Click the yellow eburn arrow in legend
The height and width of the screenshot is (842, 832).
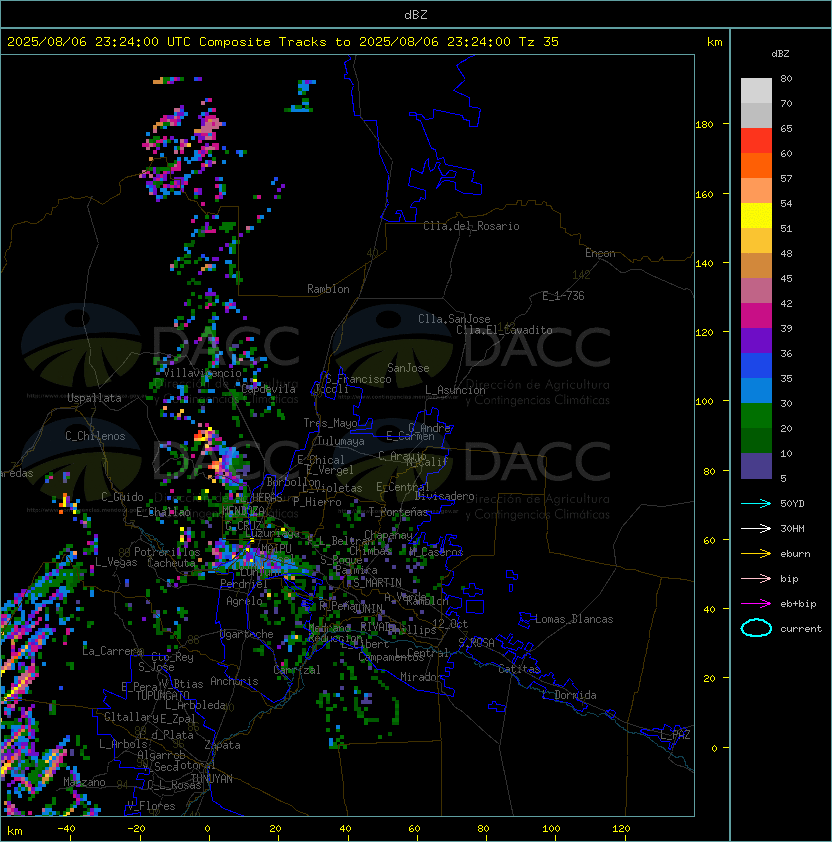pyautogui.click(x=756, y=554)
